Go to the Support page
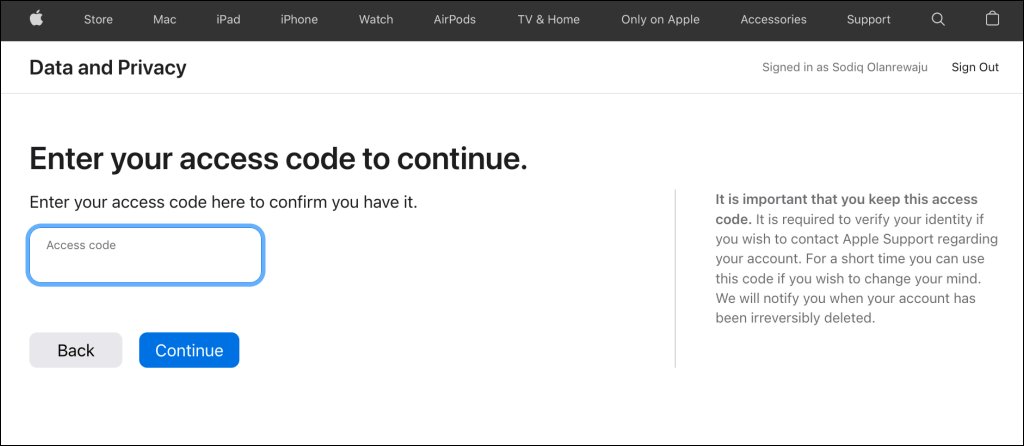The width and height of the screenshot is (1024, 446). tap(869, 20)
